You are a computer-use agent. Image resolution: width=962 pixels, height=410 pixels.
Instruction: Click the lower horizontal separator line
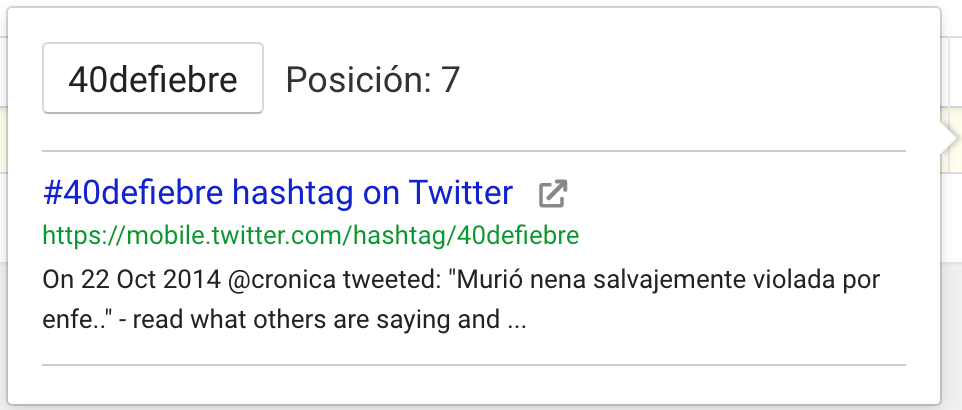click(x=474, y=365)
